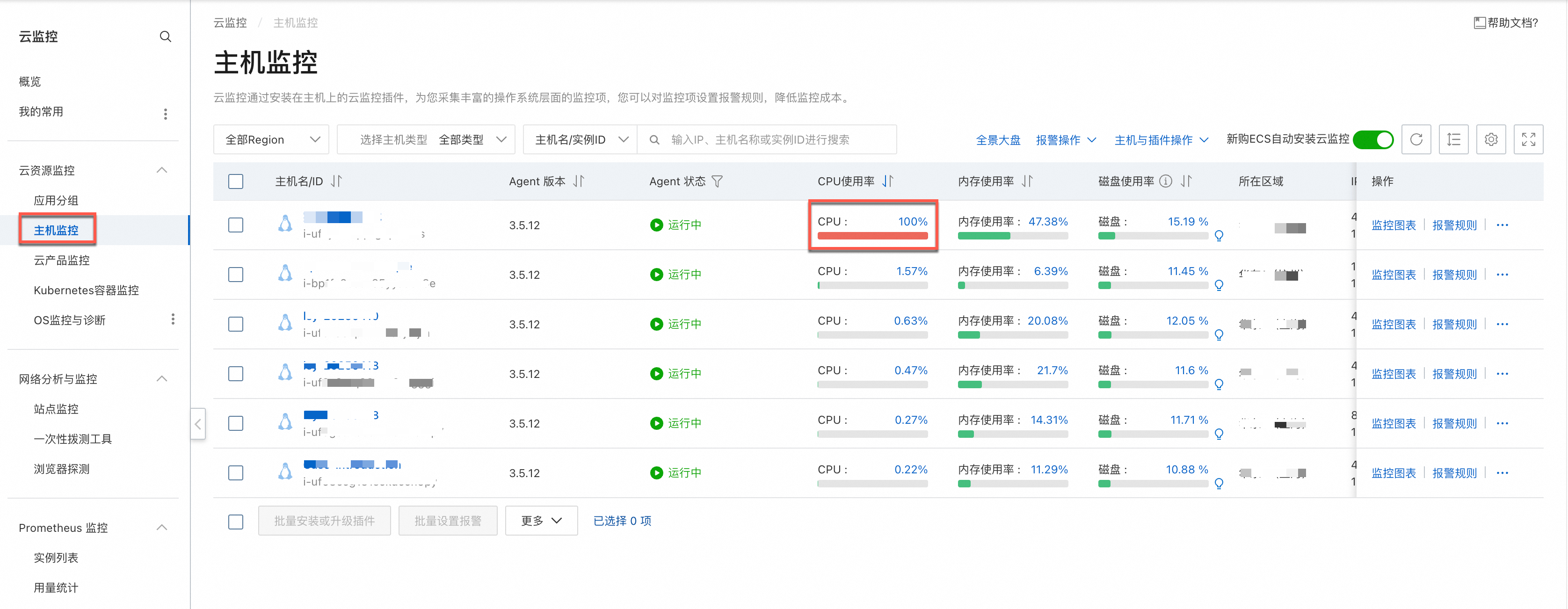Collapse the left sidebar panel
This screenshot has height=609, width=1568.
(x=198, y=424)
